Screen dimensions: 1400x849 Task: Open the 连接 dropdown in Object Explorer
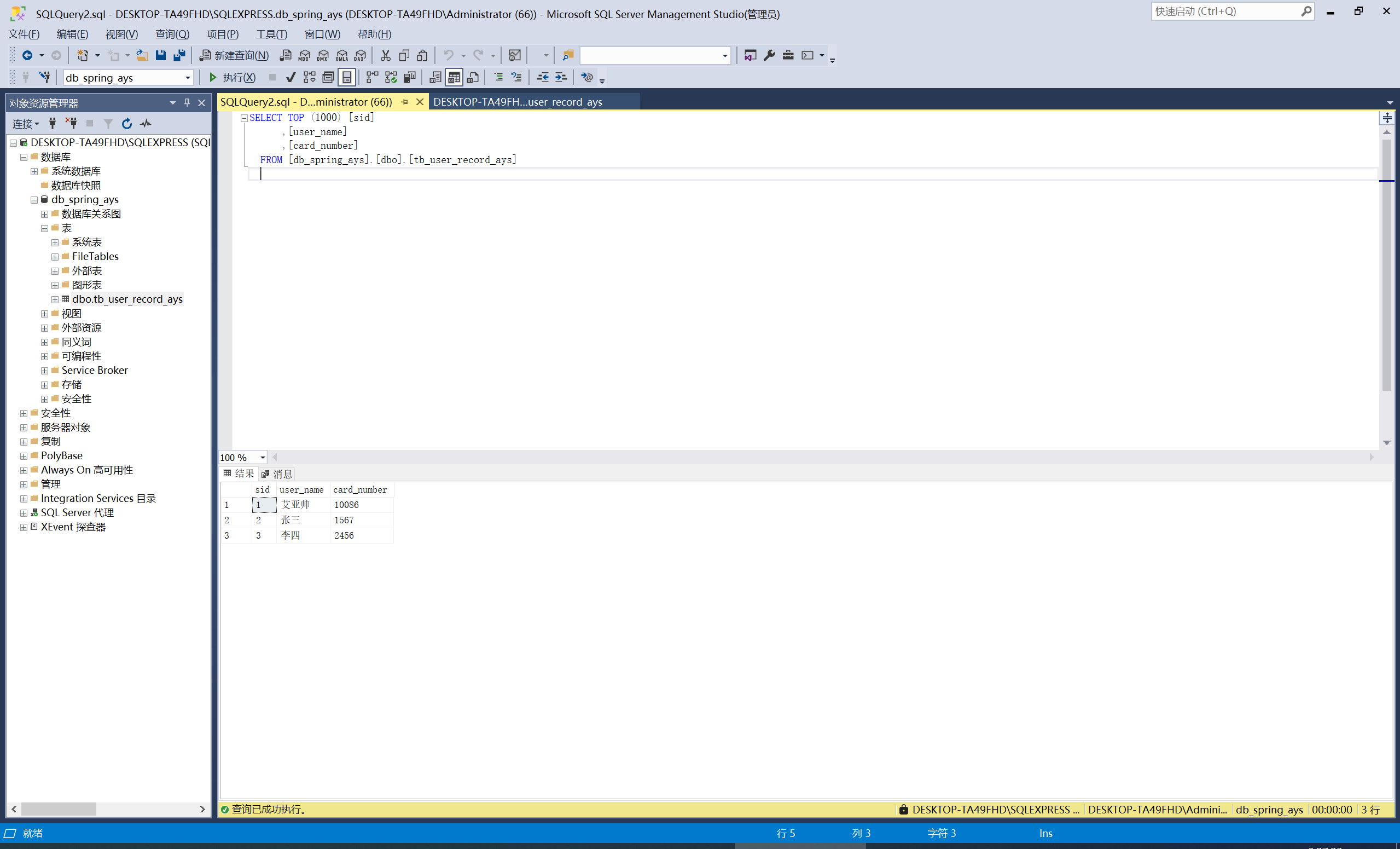[26, 123]
